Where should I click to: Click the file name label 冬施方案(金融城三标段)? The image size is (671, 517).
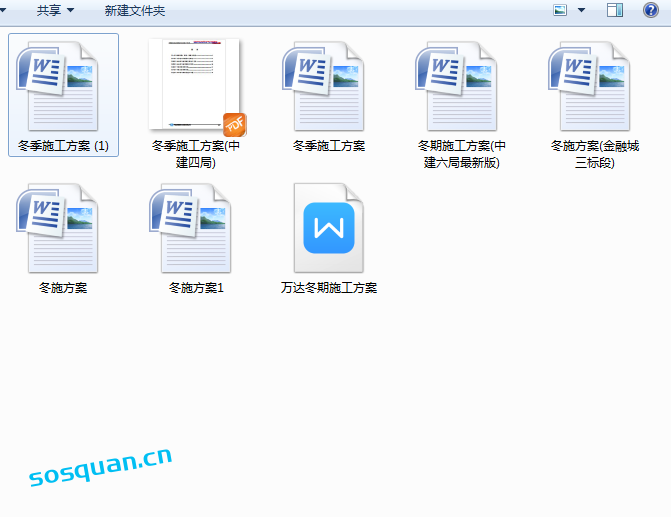click(x=594, y=154)
